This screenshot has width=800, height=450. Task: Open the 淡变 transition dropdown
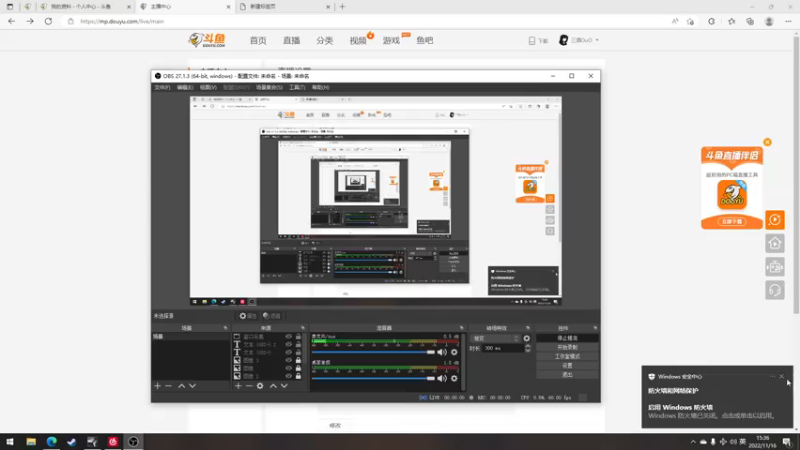pos(496,338)
